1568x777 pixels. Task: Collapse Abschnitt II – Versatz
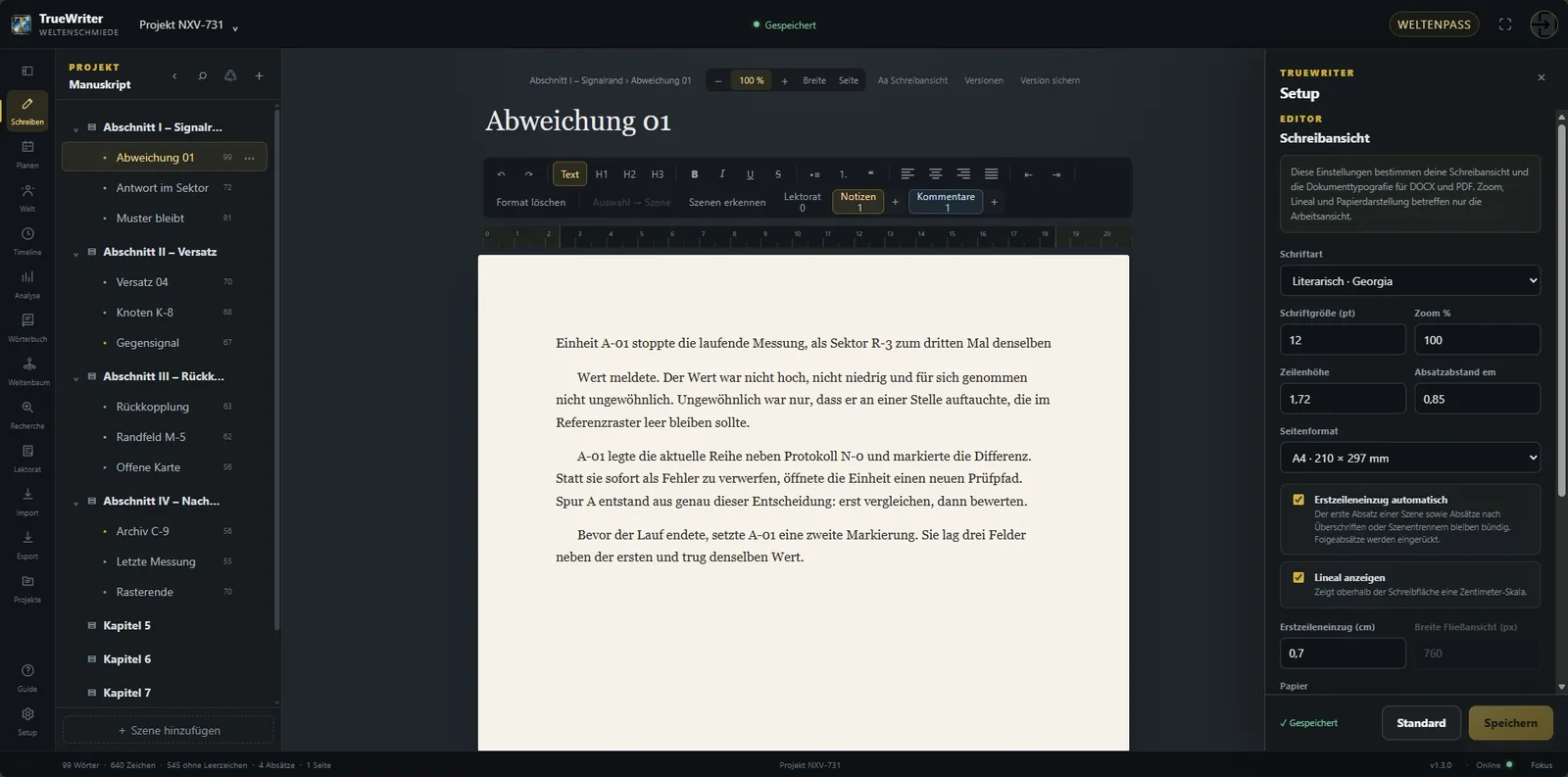point(75,253)
